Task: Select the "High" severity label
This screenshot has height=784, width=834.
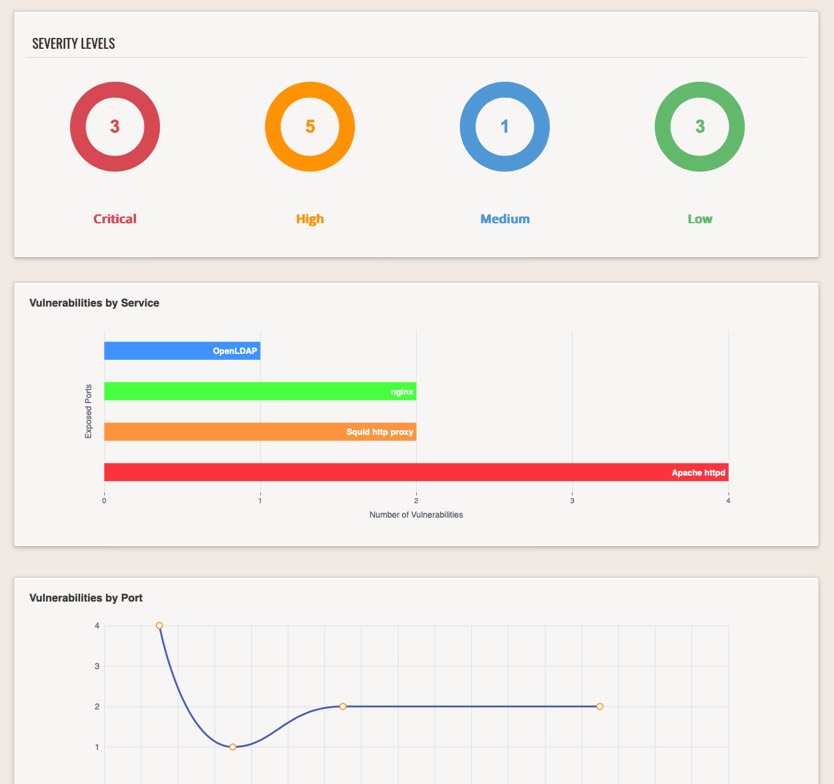Action: pos(310,219)
